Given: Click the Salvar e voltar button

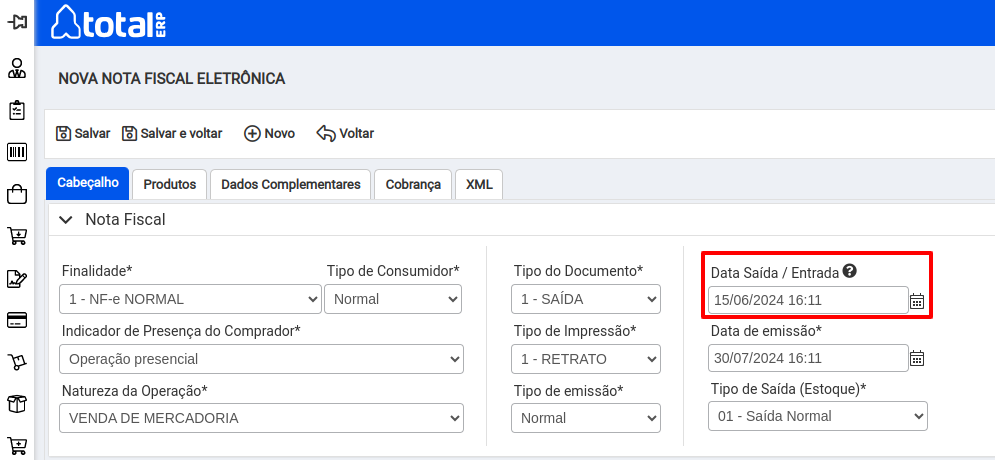Looking at the screenshot, I should pos(172,134).
